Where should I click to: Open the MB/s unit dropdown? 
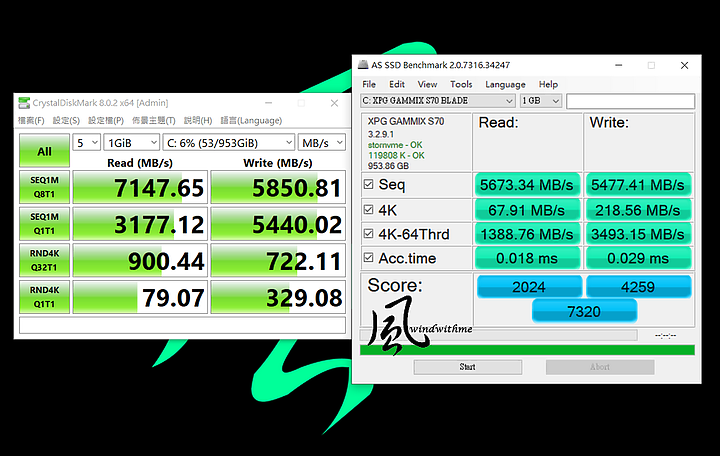click(x=321, y=143)
